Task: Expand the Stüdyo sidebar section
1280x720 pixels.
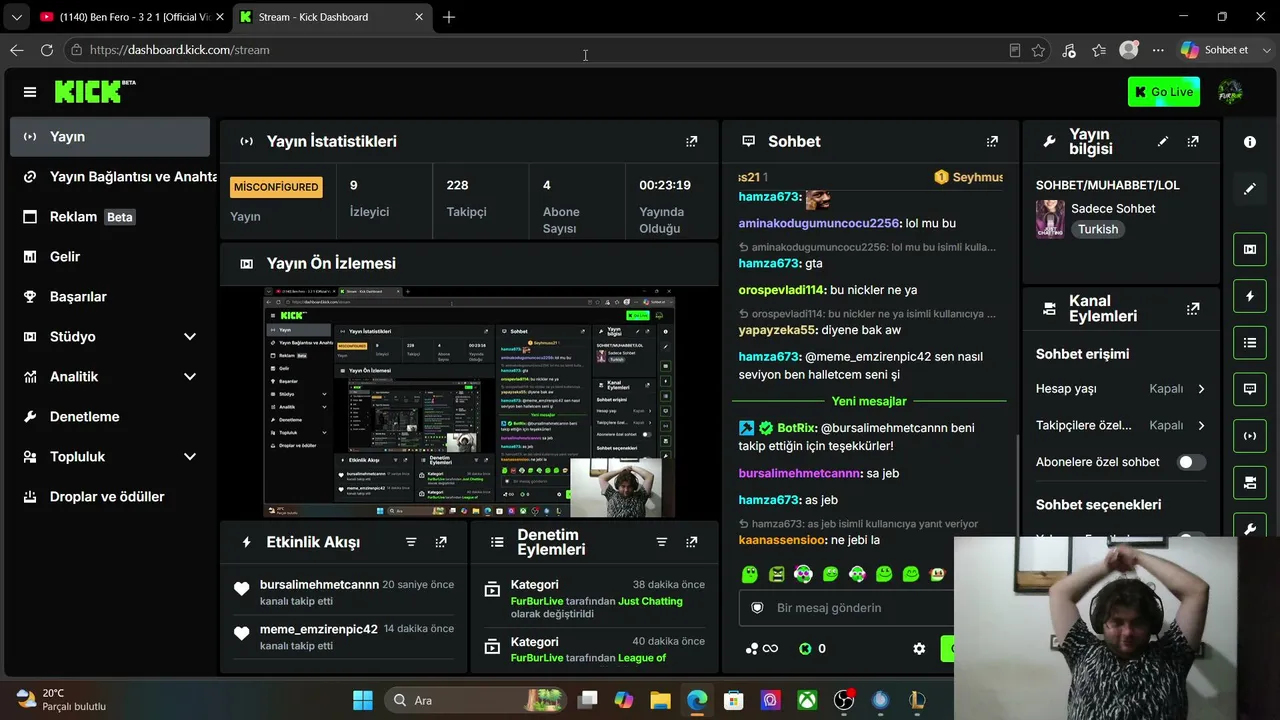Action: click(x=190, y=337)
